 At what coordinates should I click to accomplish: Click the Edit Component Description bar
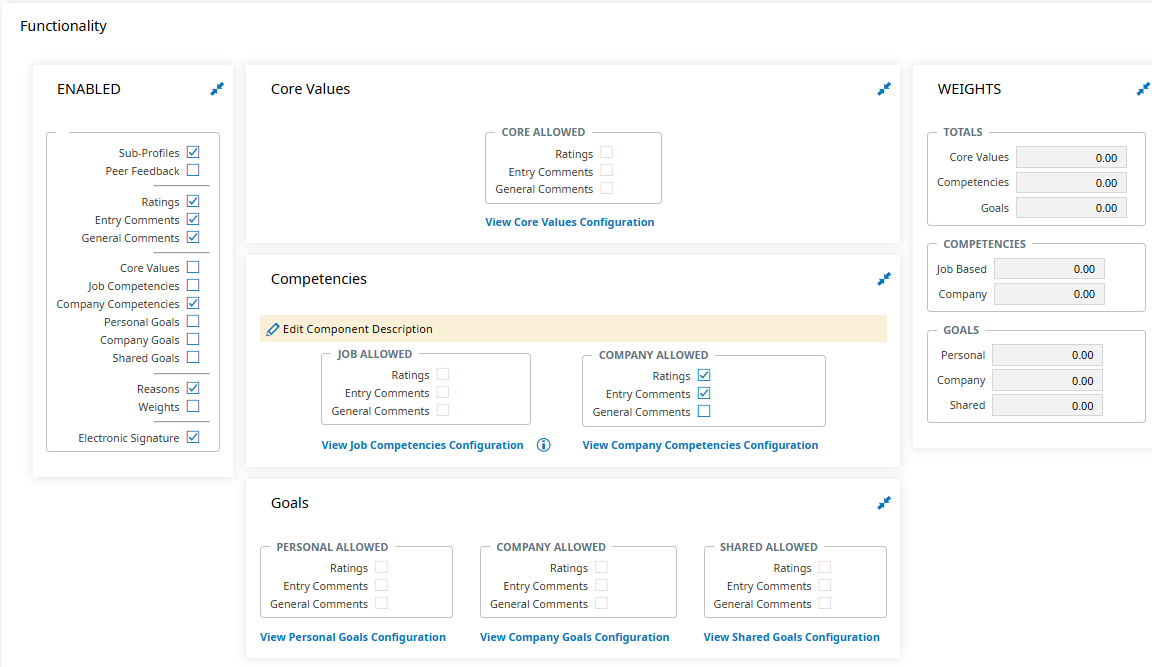tap(573, 329)
